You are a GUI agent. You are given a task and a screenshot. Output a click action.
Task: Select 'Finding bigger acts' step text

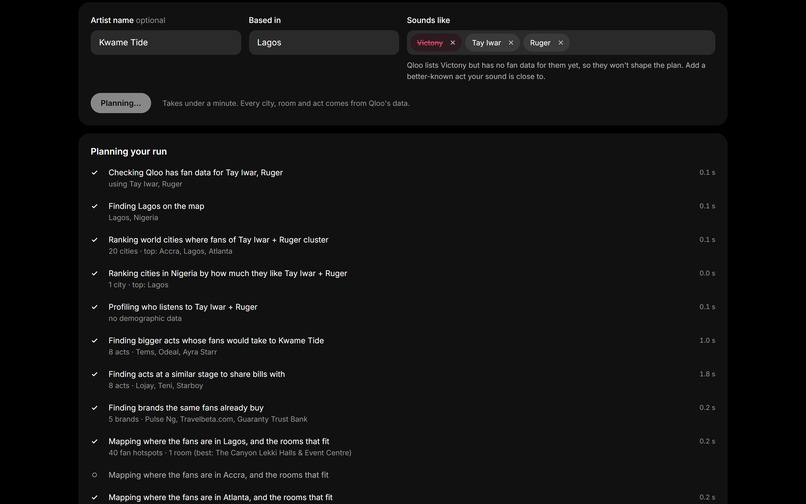click(216, 340)
